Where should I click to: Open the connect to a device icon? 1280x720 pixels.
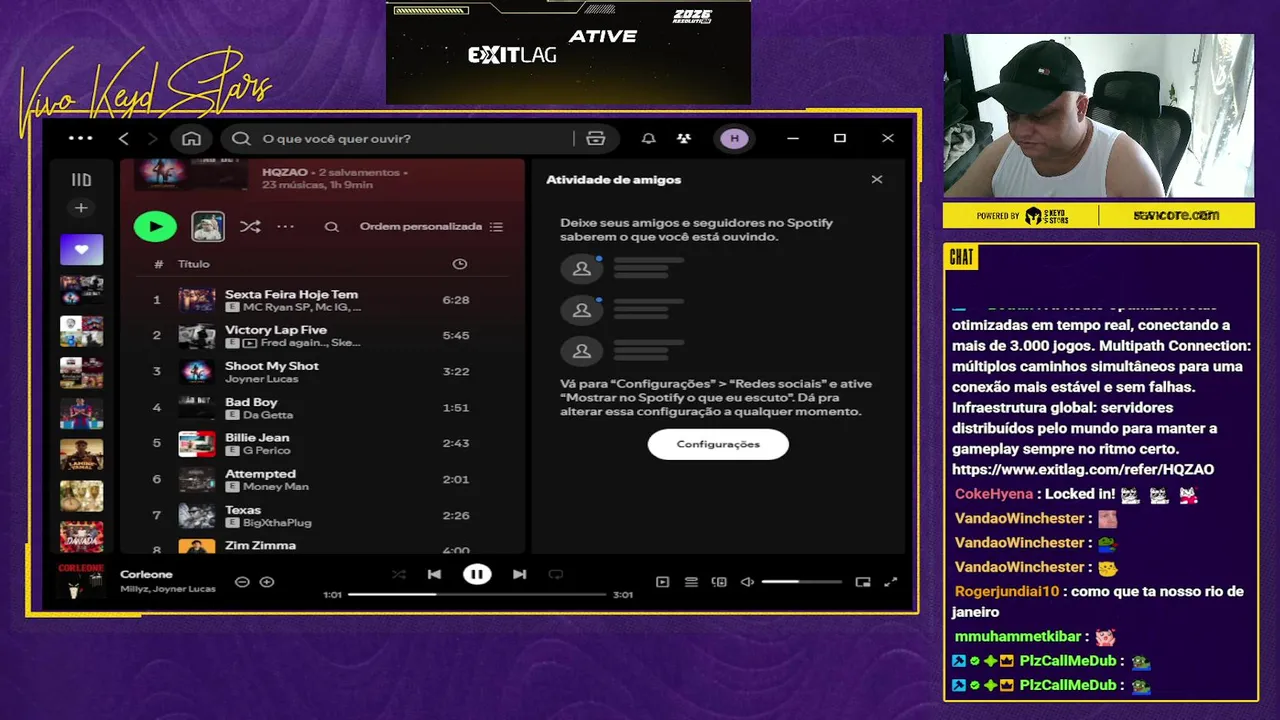pyautogui.click(x=719, y=582)
